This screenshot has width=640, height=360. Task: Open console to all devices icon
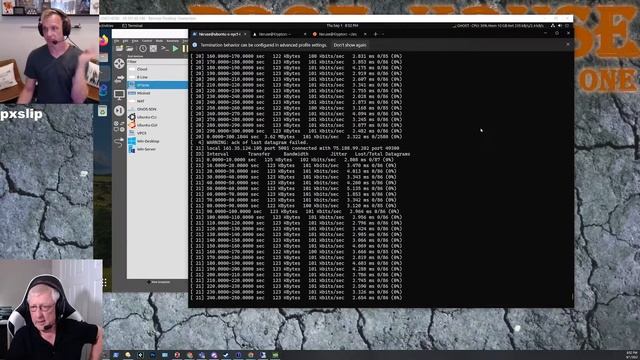(x=164, y=49)
